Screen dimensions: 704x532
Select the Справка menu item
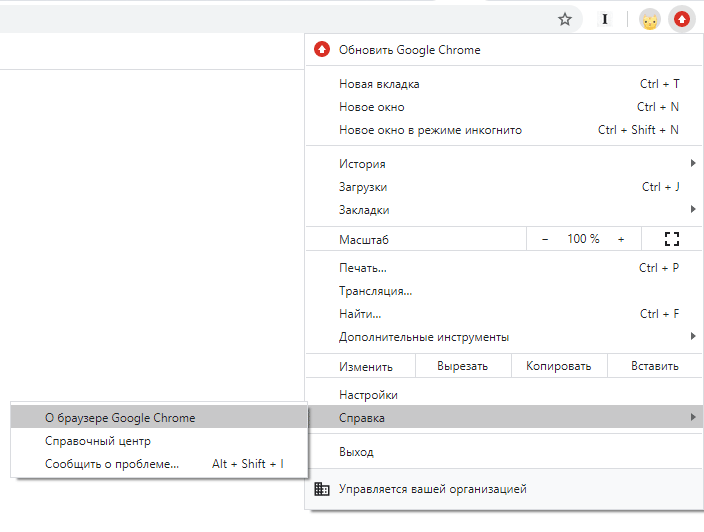[504, 418]
